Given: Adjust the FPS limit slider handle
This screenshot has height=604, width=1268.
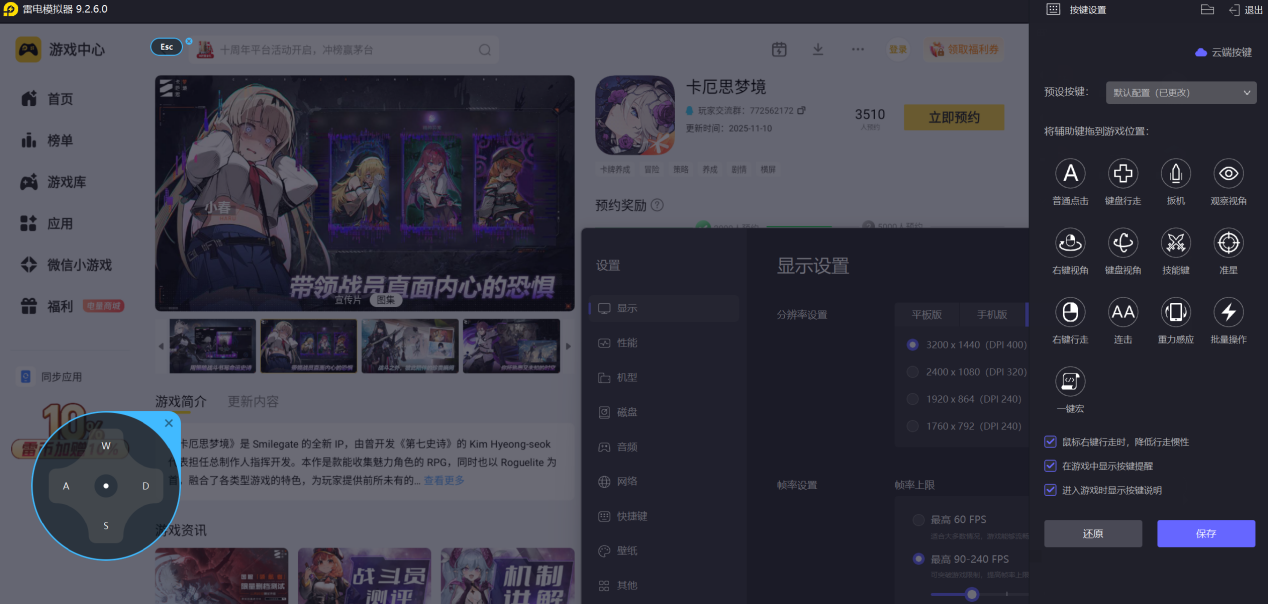Looking at the screenshot, I should [x=971, y=594].
